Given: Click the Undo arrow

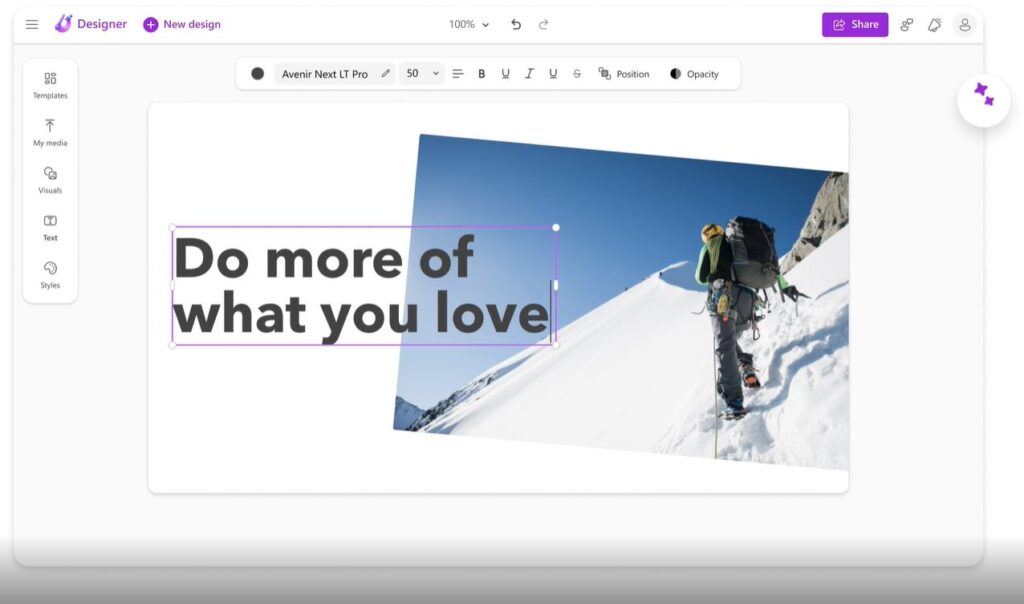Looking at the screenshot, I should pos(516,24).
